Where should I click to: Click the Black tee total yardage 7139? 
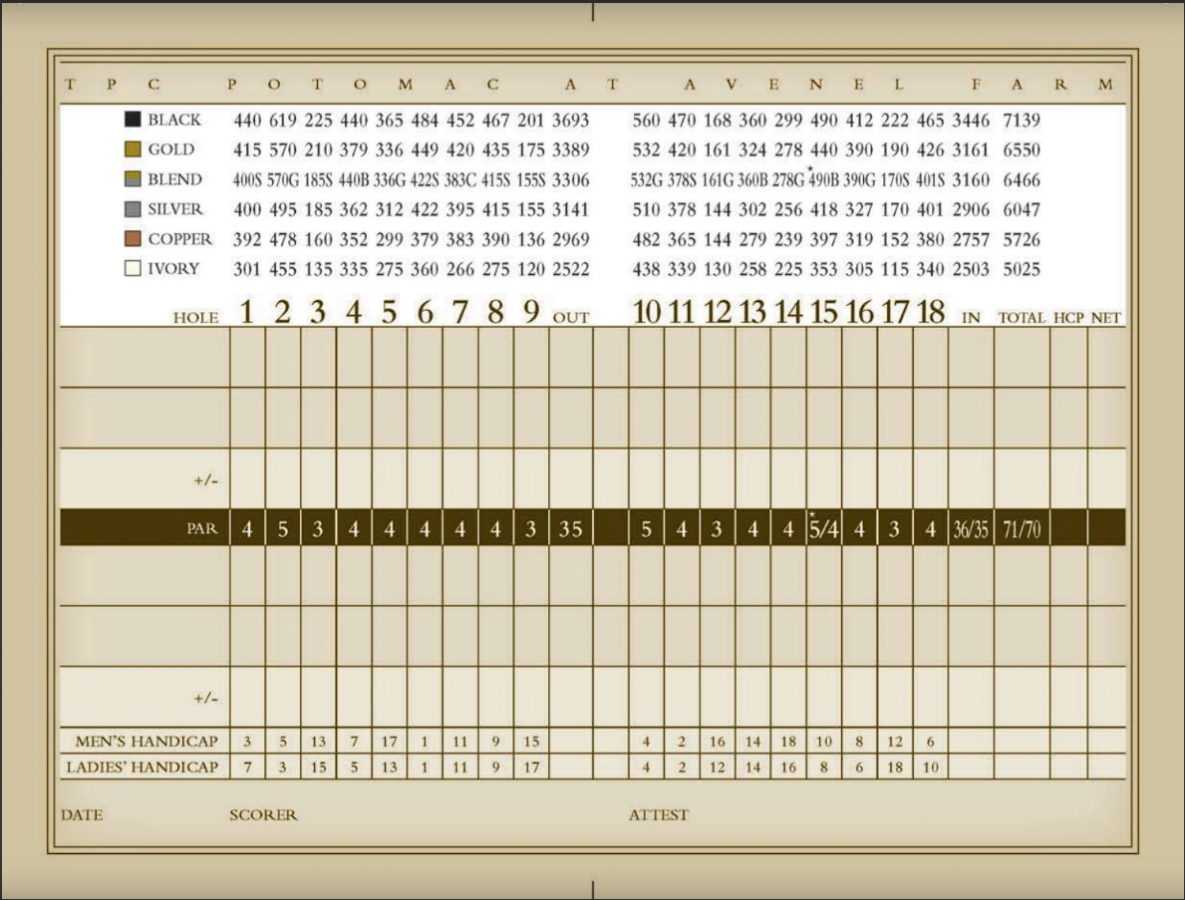tap(1021, 121)
